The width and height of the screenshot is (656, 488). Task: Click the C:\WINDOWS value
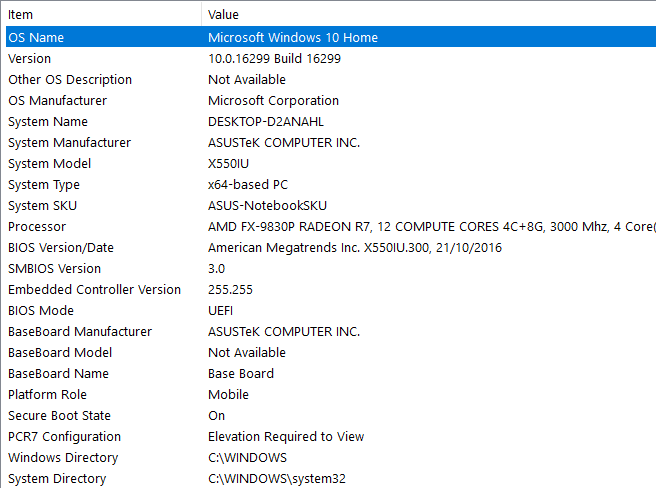[248, 457]
